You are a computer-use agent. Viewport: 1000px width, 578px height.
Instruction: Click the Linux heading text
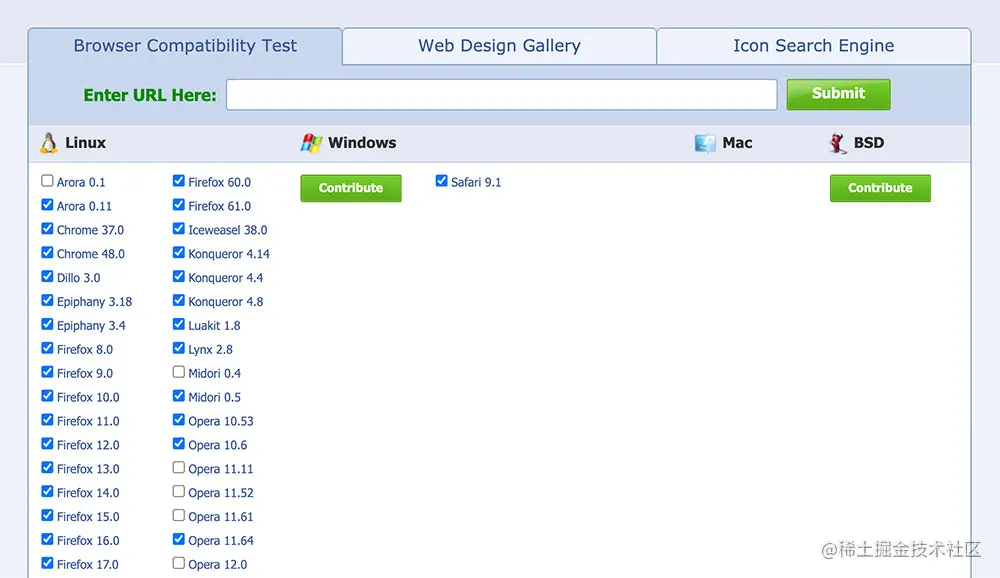(85, 143)
